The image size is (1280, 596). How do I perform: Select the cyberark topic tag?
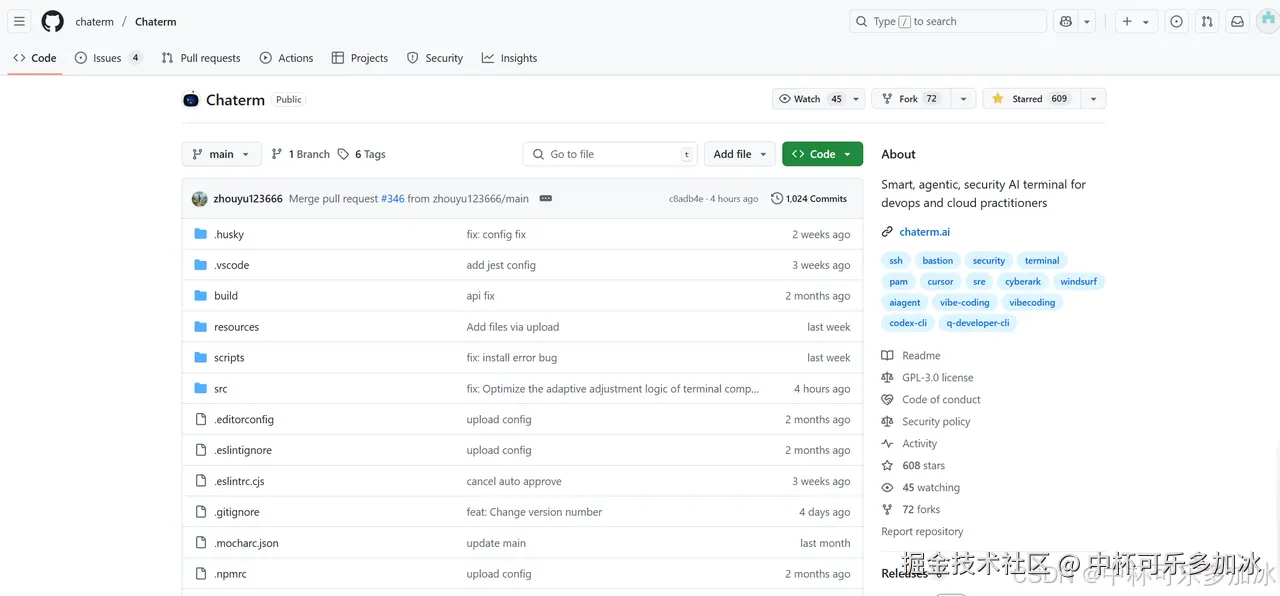coord(1023,282)
